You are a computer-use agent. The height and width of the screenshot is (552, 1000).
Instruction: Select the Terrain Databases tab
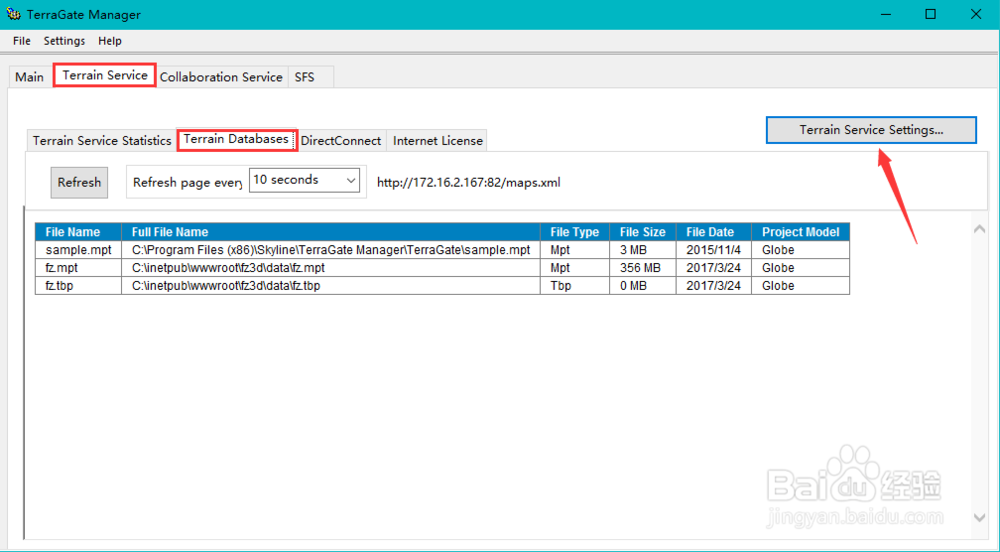coord(237,139)
